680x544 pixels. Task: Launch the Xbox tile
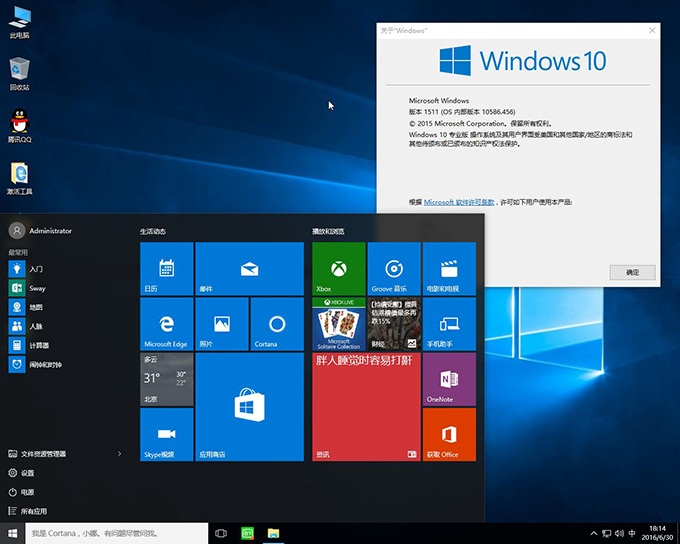pyautogui.click(x=339, y=268)
